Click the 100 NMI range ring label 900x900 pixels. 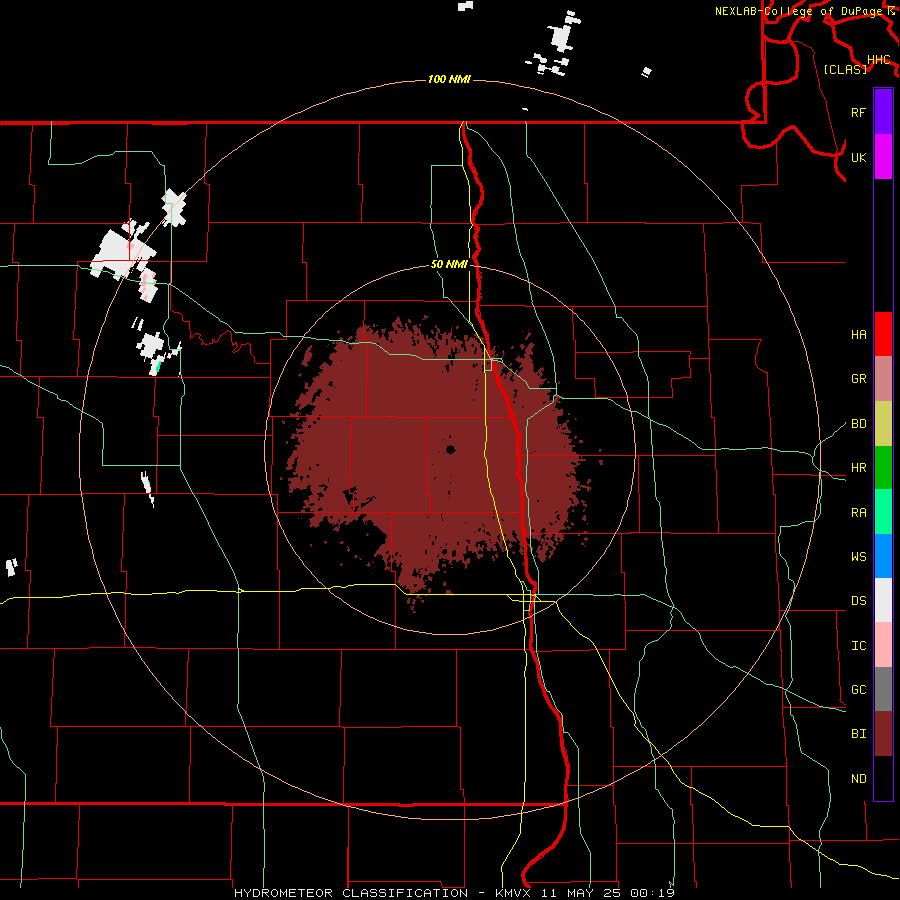point(449,79)
